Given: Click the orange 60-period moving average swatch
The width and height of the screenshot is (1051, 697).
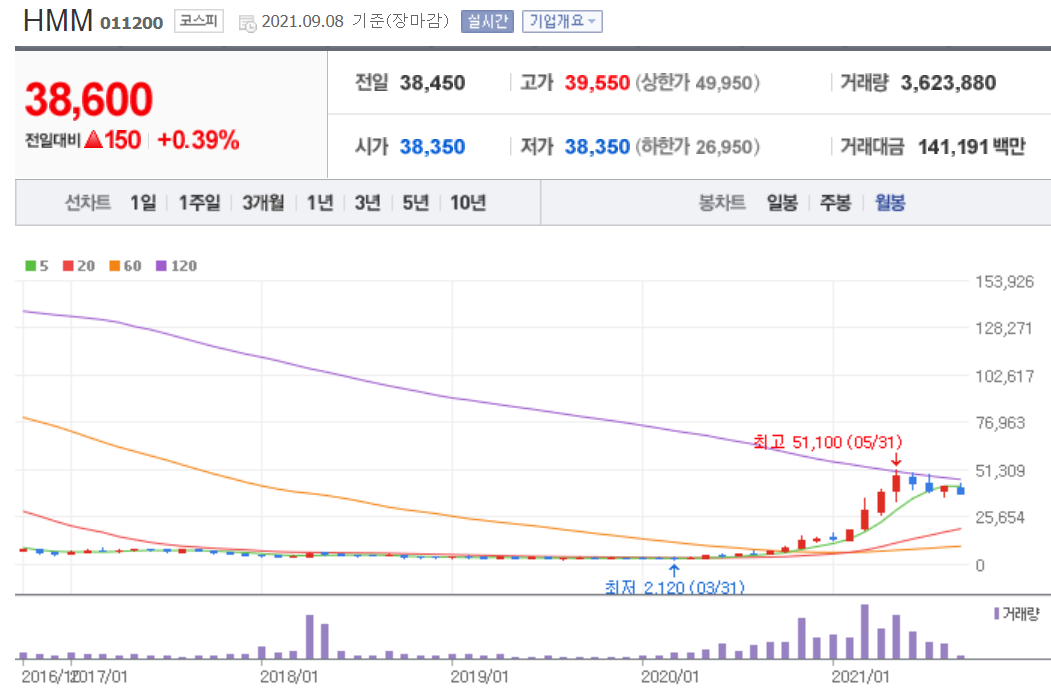Looking at the screenshot, I should (115, 266).
